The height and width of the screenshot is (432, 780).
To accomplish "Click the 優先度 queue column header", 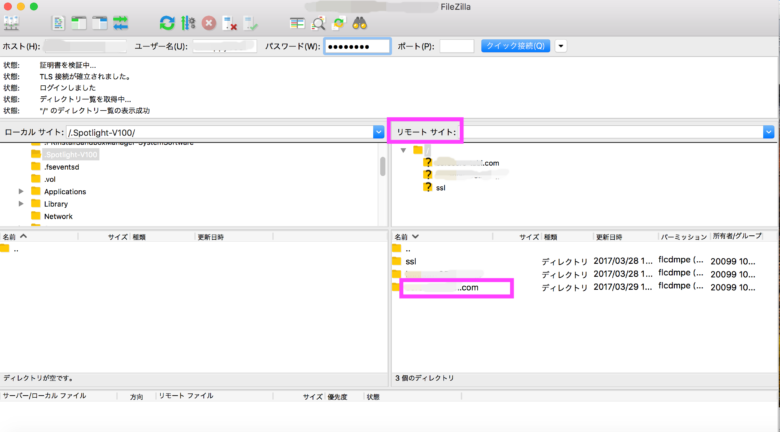I will click(x=337, y=397).
